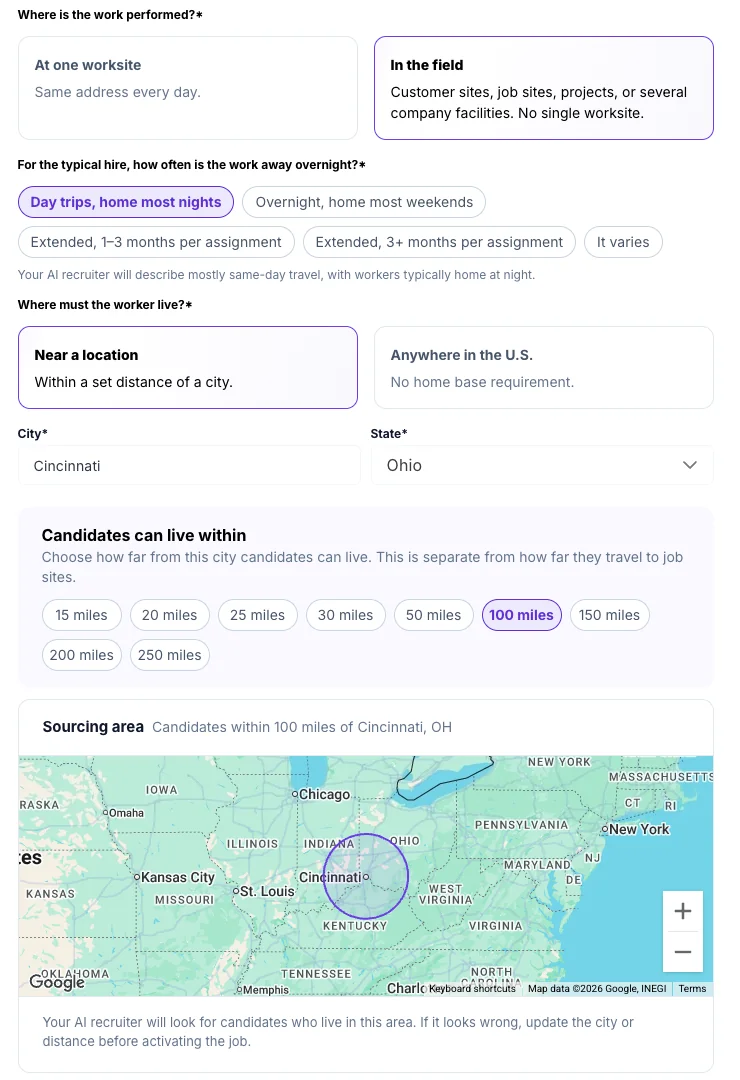Set distance to 150 miles
The image size is (740, 1080).
[610, 615]
